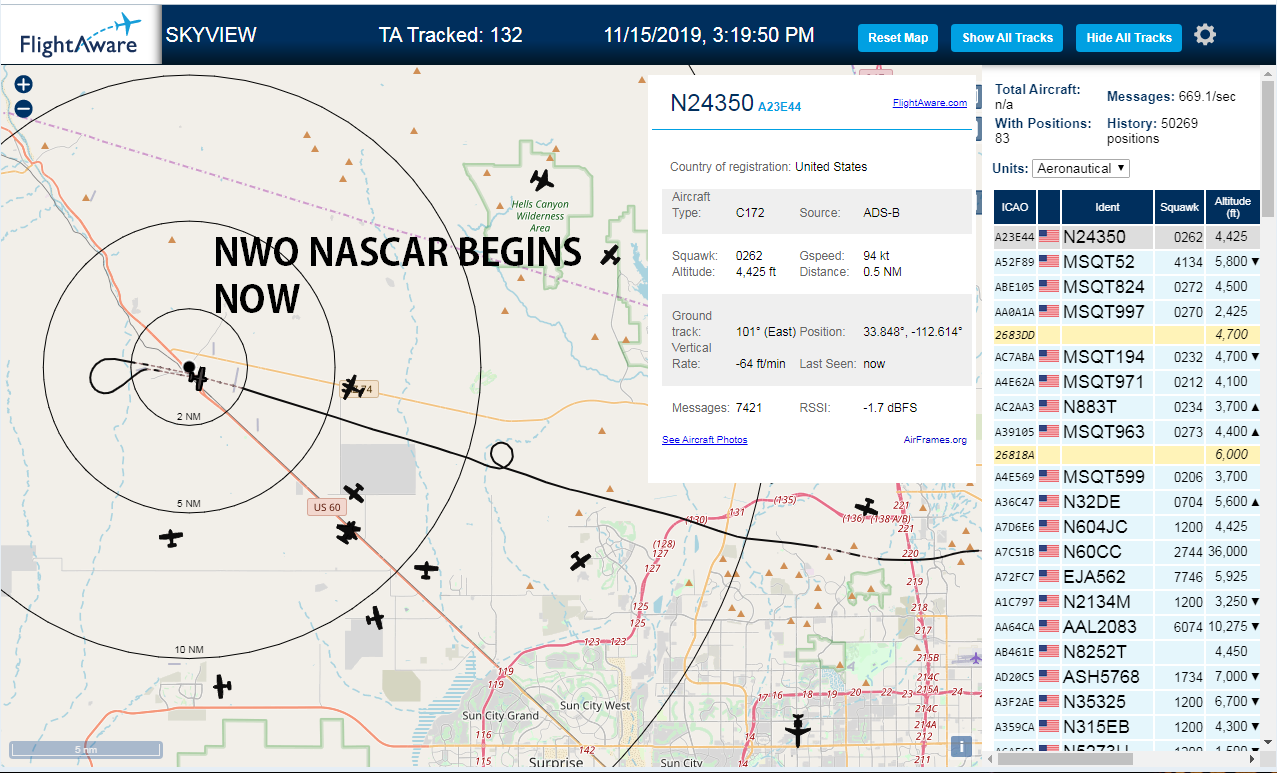The height and width of the screenshot is (773, 1277).
Task: Select MSQT599 aircraft row
Action: (1127, 477)
